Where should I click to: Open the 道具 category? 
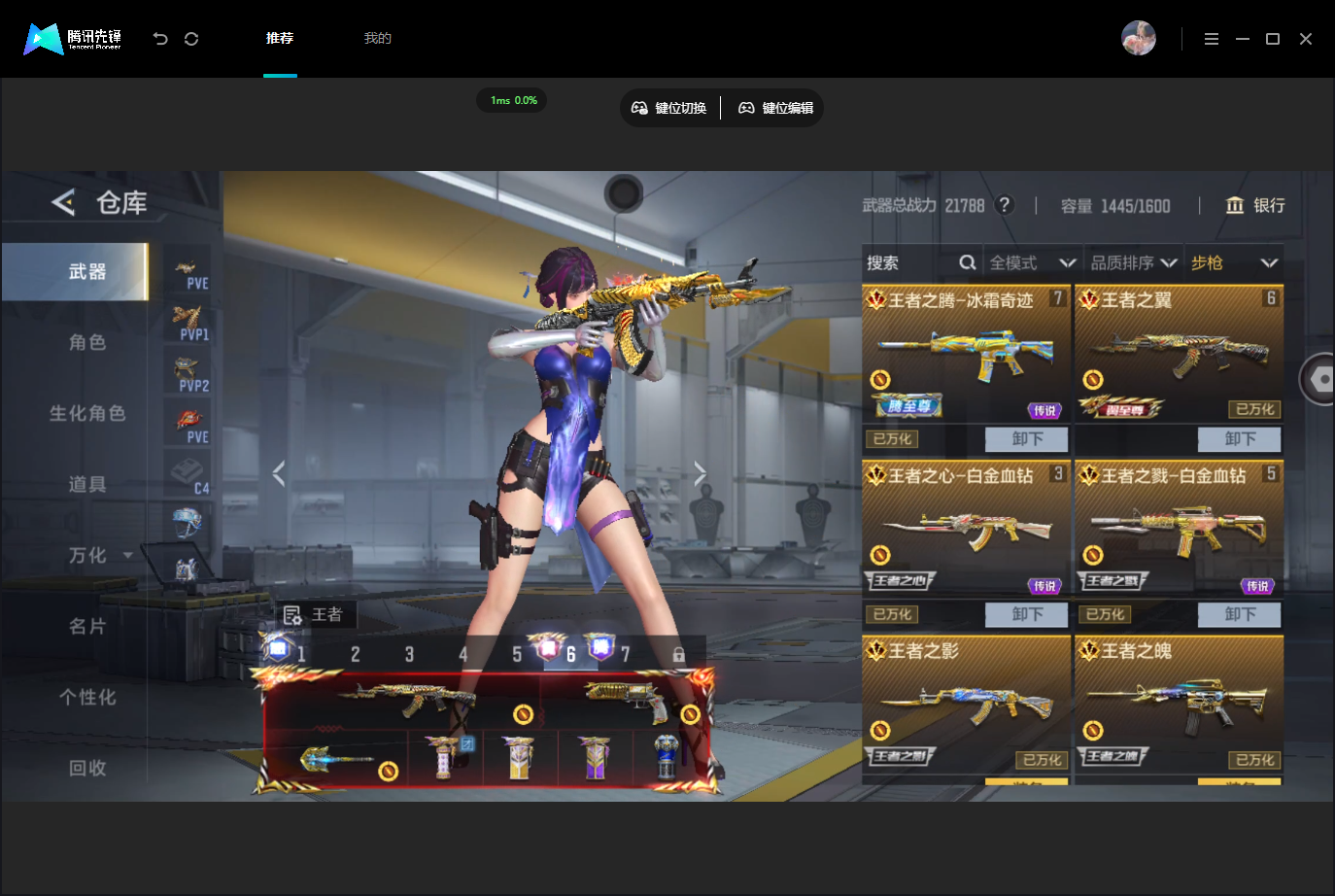(87, 484)
